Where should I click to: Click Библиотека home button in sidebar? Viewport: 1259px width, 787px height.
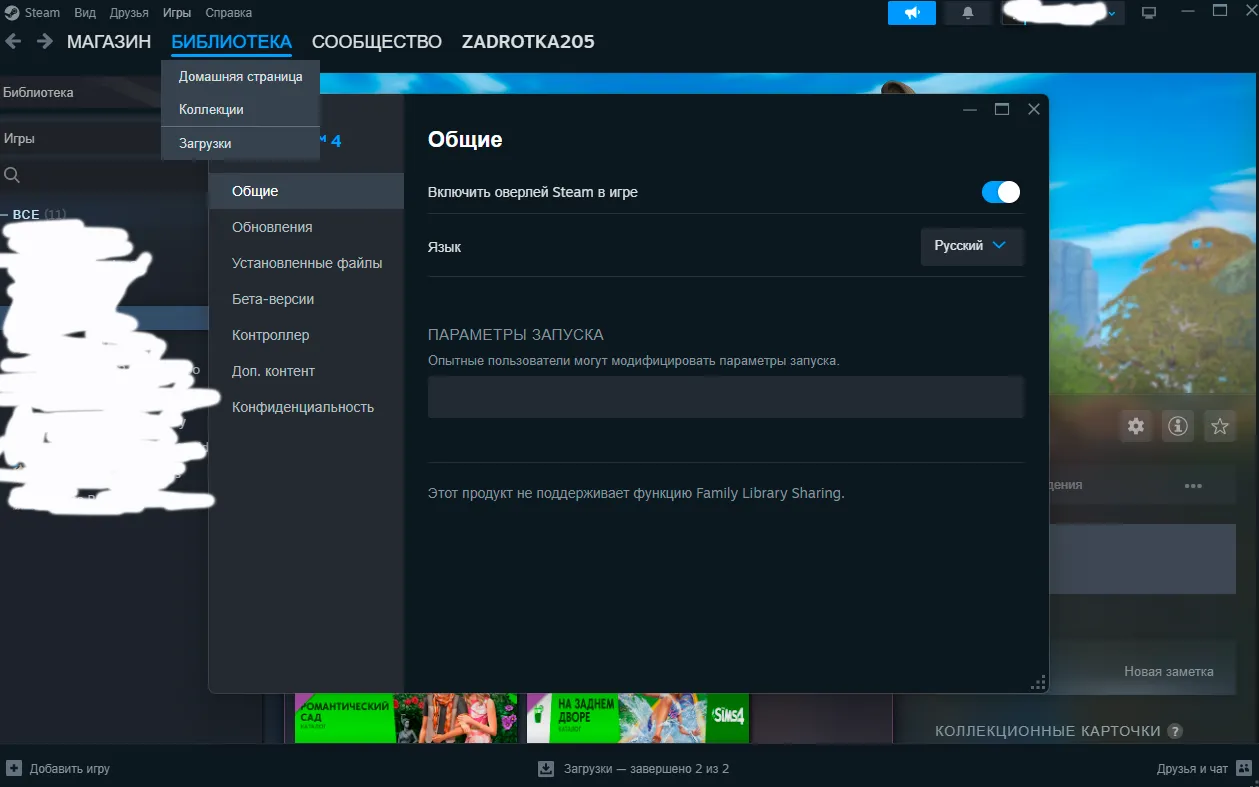click(80, 92)
